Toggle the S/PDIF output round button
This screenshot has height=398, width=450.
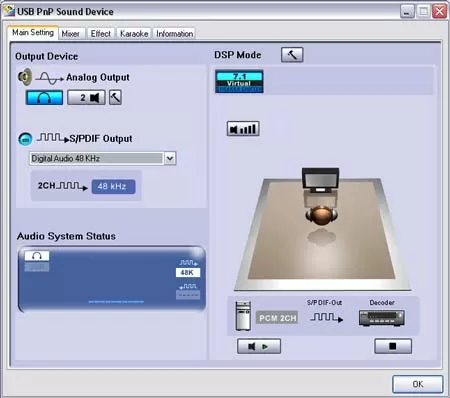(x=25, y=139)
